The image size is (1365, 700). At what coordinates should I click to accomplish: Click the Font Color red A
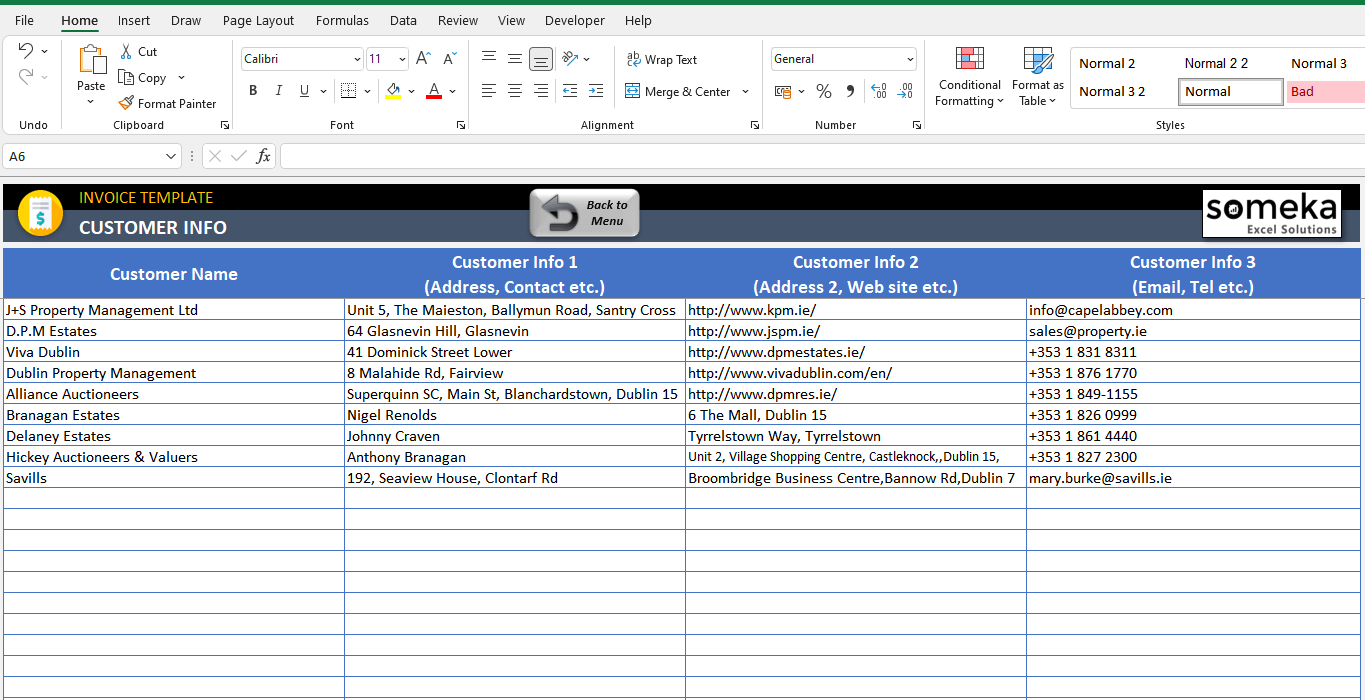tap(434, 91)
